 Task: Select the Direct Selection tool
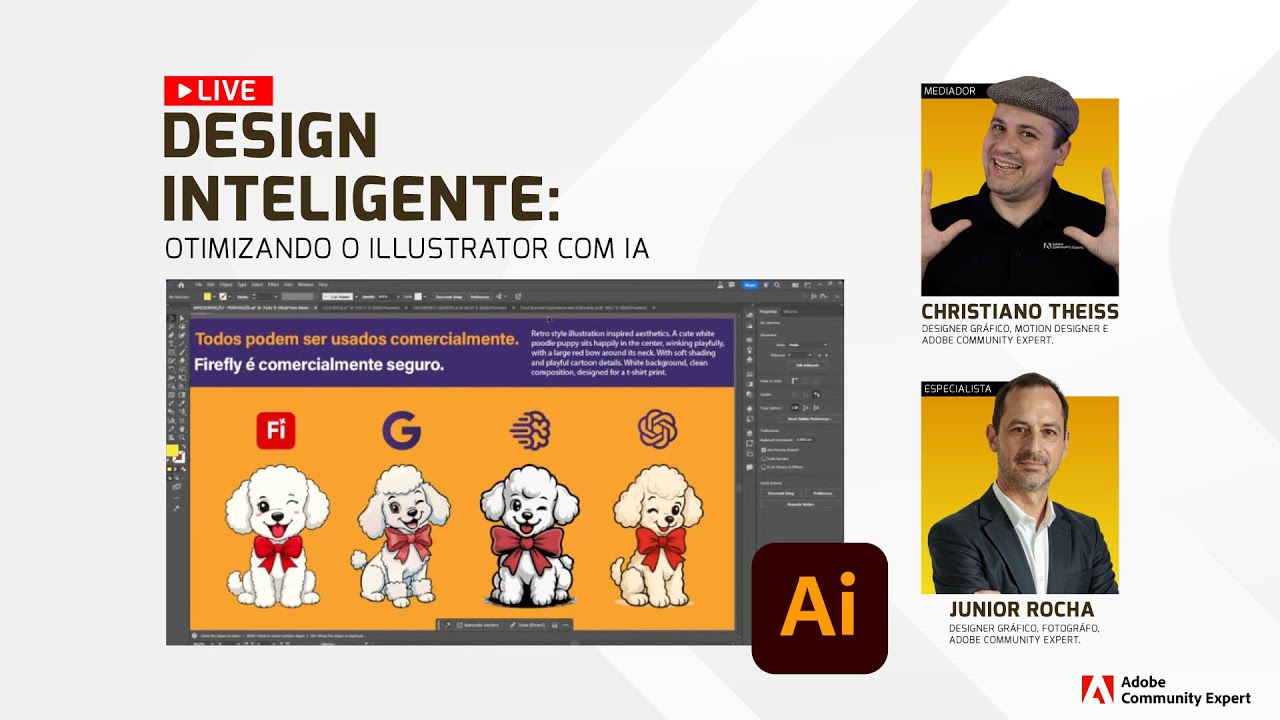point(182,318)
